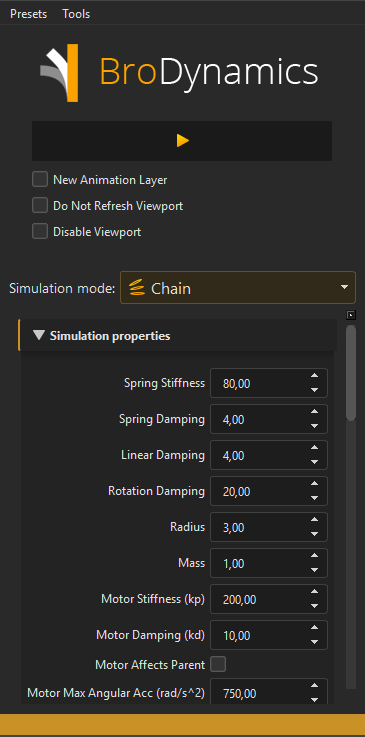Check the Disable Viewport option

click(x=40, y=231)
